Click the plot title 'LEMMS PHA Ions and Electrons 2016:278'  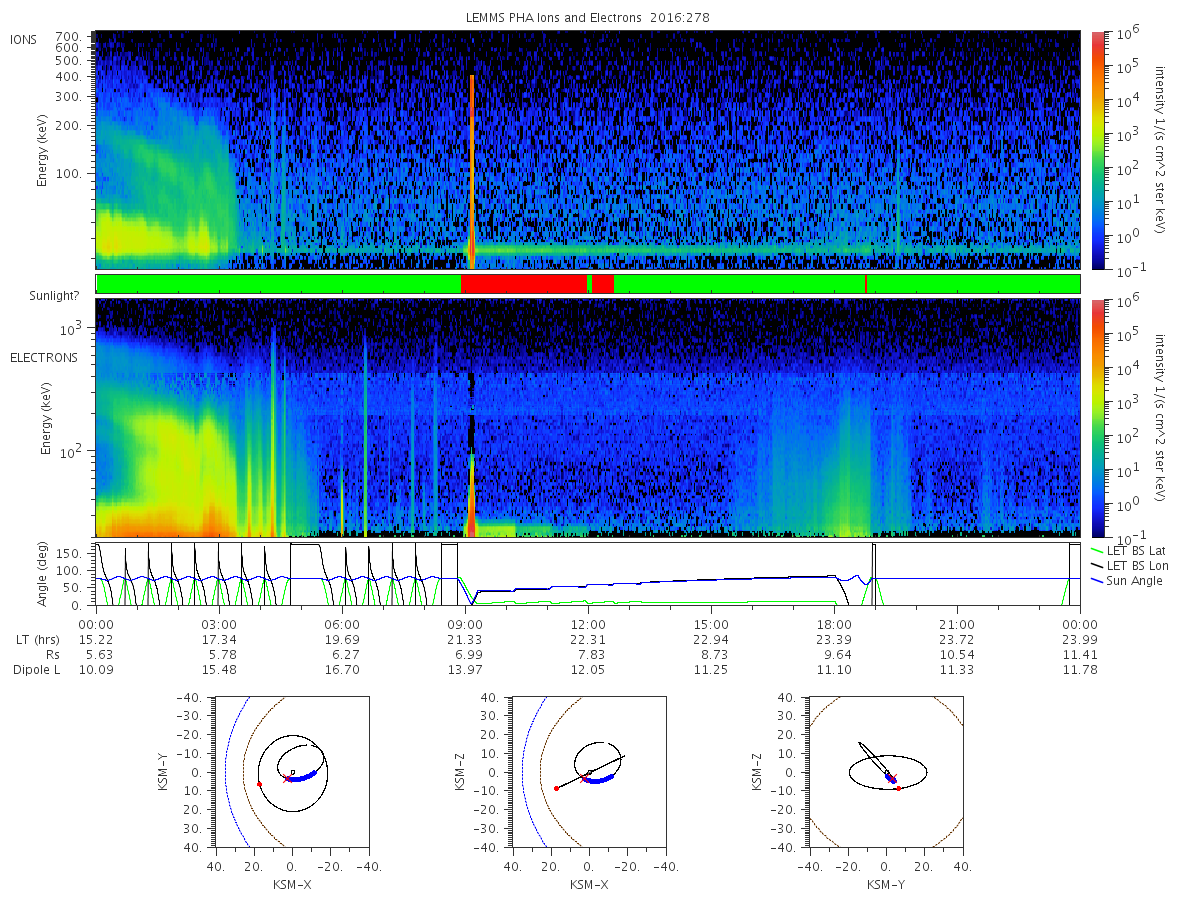(588, 18)
